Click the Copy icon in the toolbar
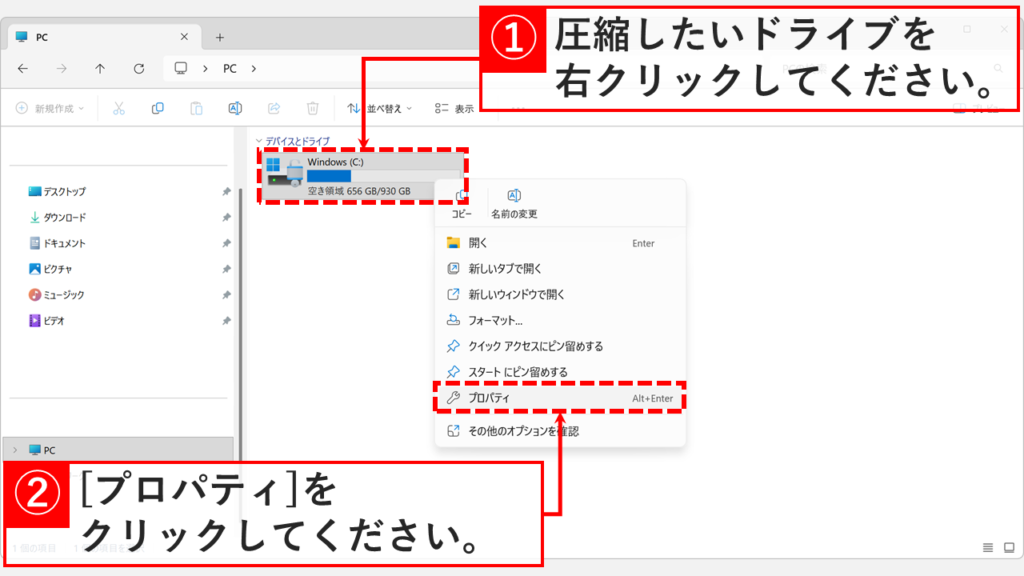Screen dimensions: 1024x576 tap(158, 107)
